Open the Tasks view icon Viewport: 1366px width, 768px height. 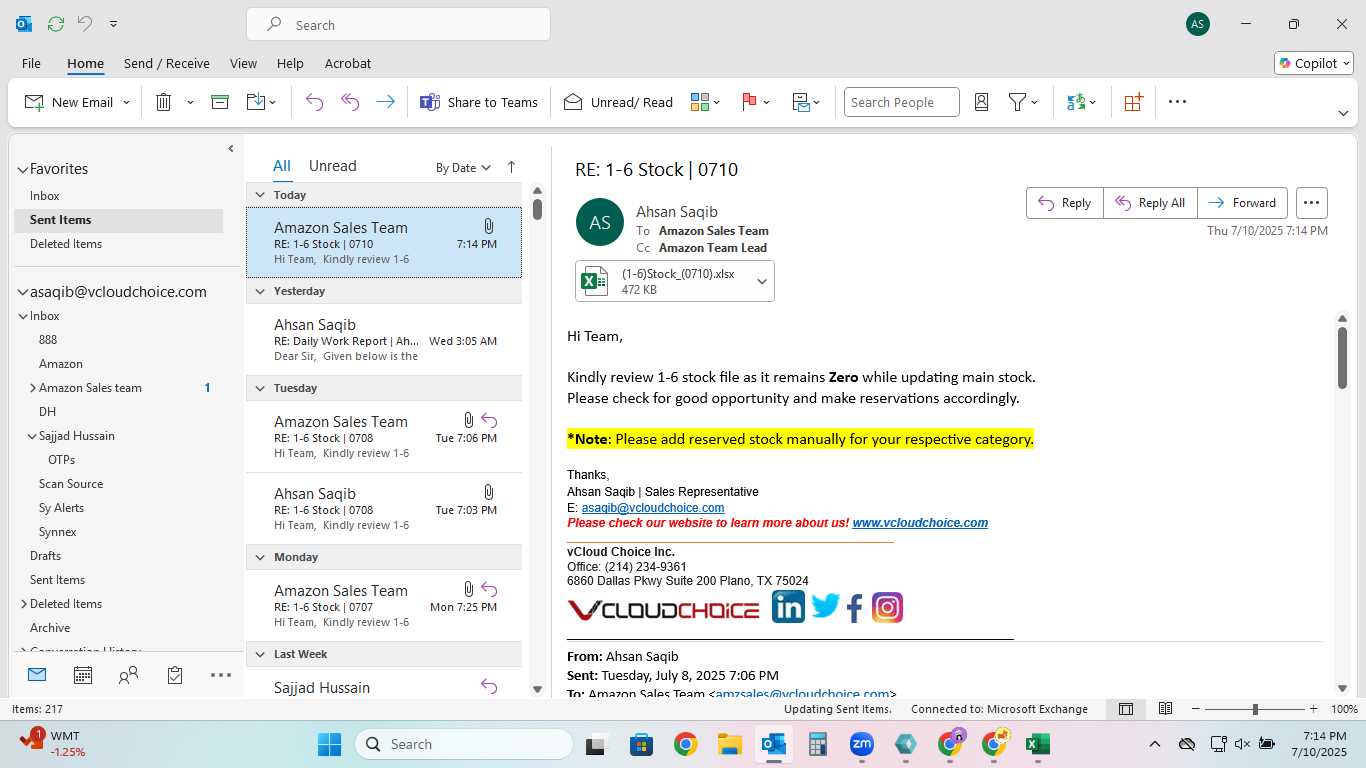coord(175,676)
